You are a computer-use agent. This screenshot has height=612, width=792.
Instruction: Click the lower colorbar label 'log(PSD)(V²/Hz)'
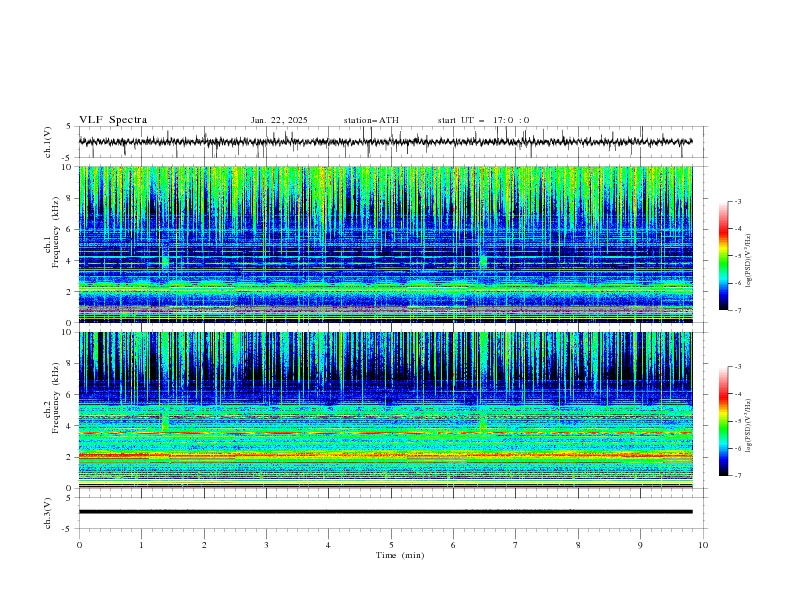tap(749, 425)
